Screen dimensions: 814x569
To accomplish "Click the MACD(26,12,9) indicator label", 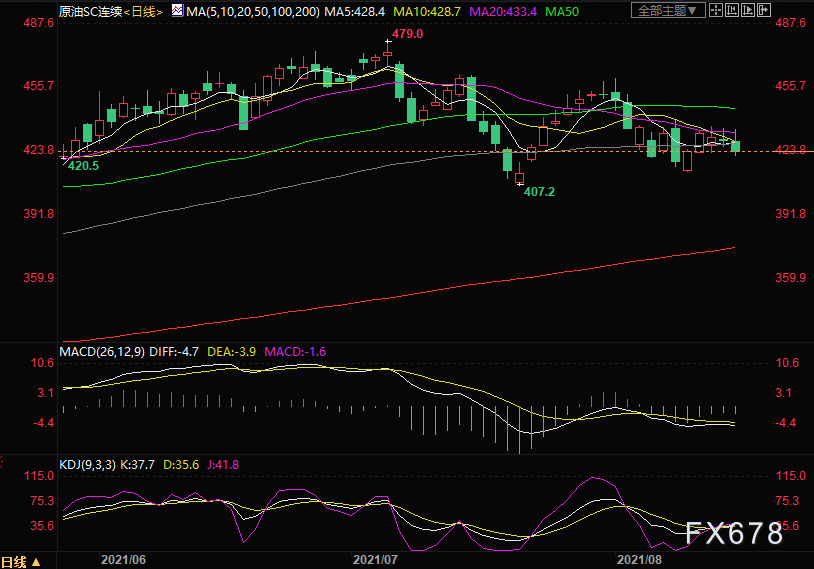I will 102,351.
